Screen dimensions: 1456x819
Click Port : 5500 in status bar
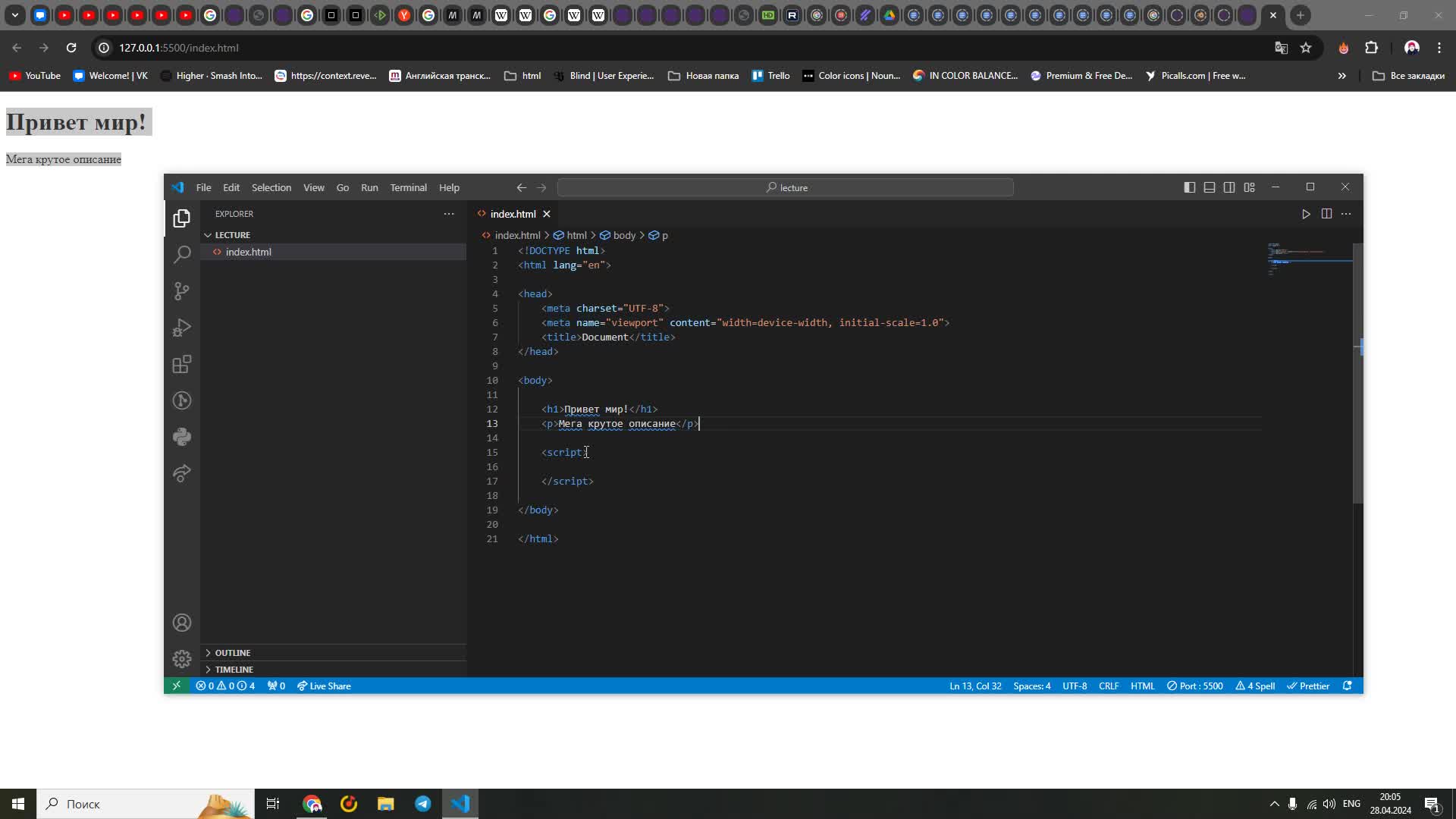(x=1195, y=686)
